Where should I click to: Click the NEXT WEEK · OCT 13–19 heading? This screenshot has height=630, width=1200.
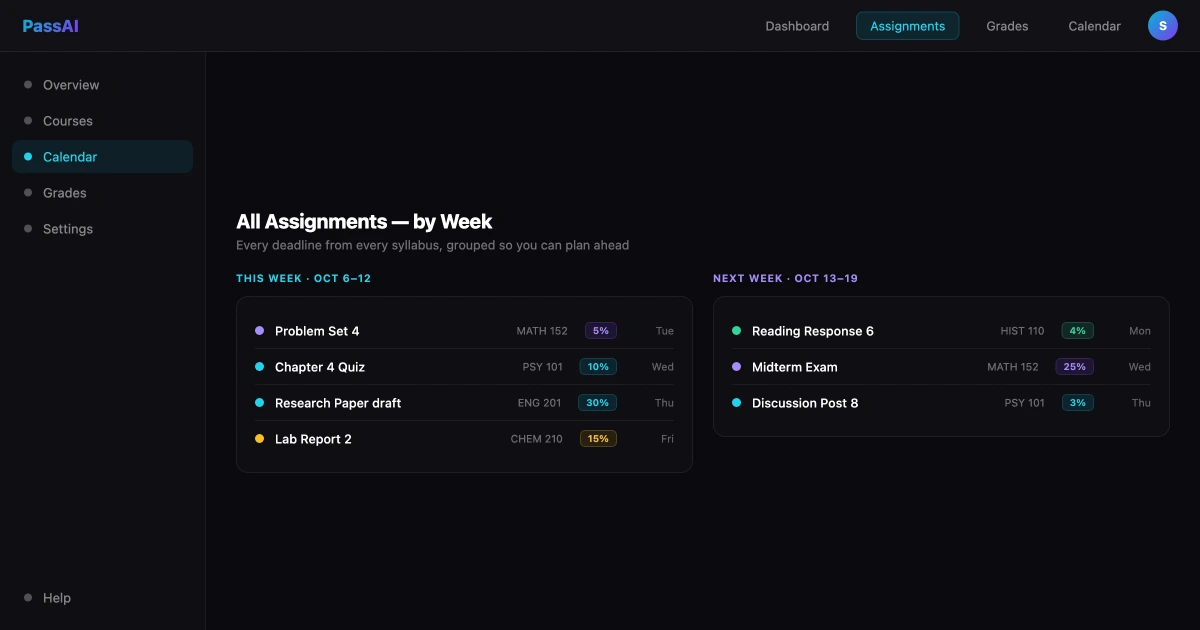click(x=785, y=279)
